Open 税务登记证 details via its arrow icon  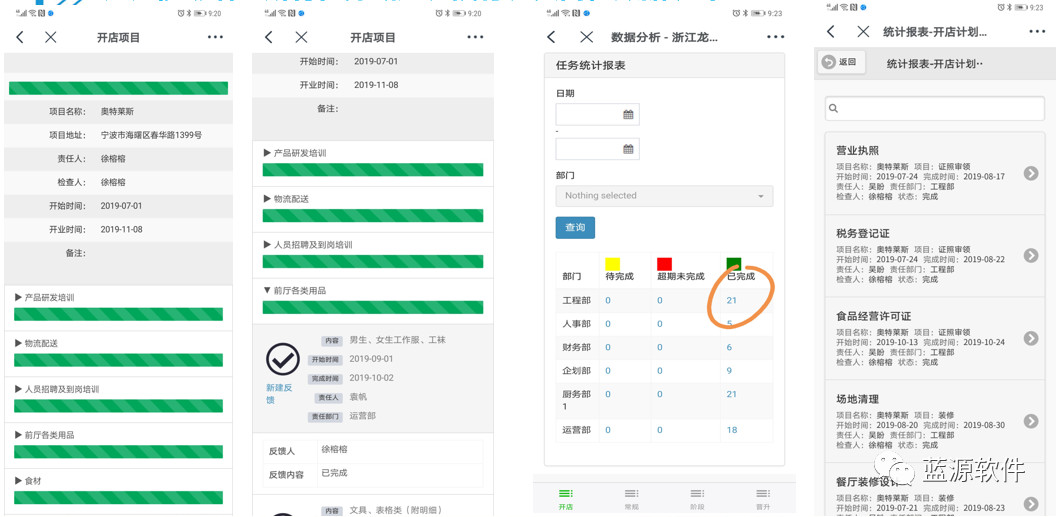pos(1030,256)
